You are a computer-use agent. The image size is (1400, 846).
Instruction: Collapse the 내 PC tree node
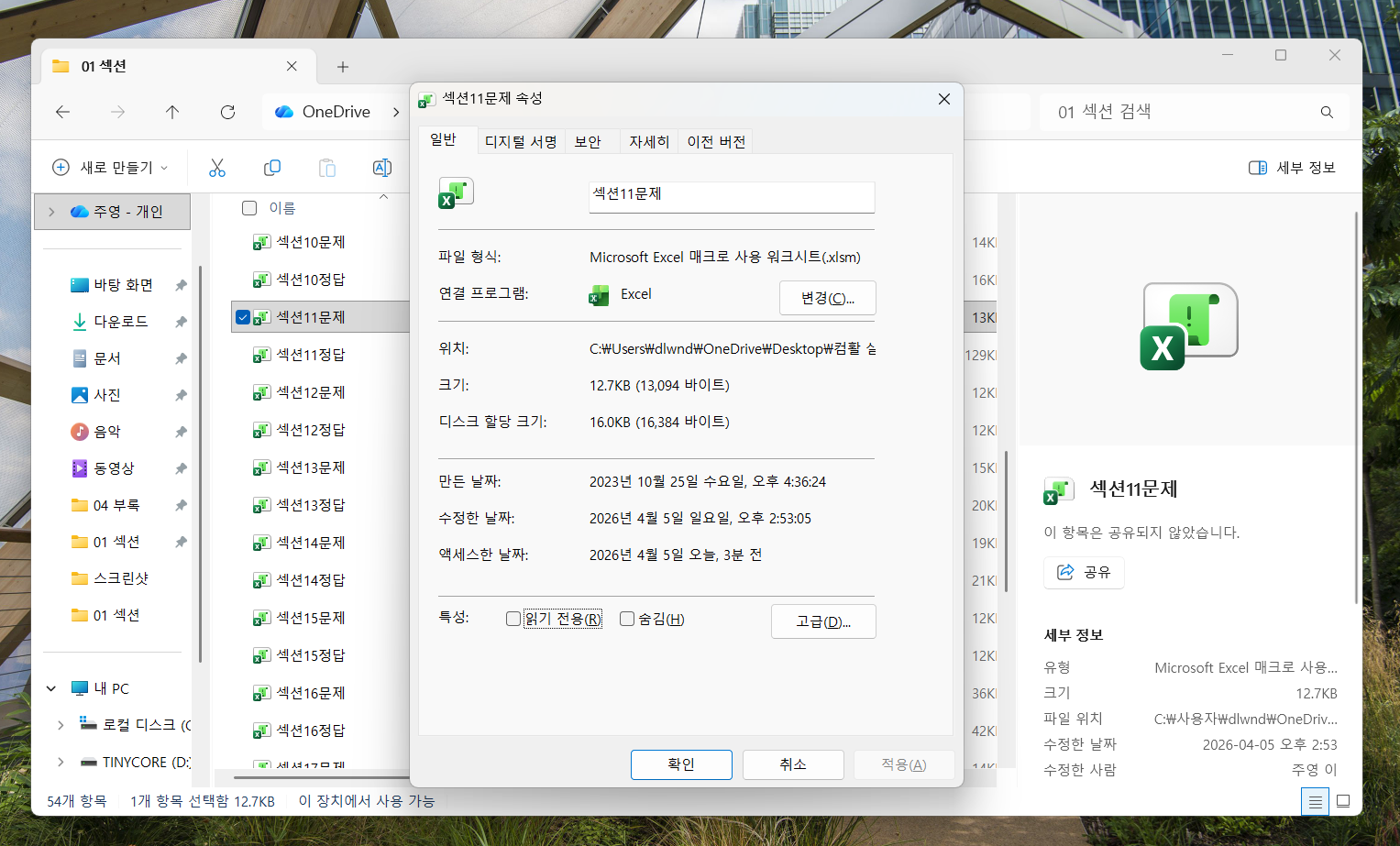point(51,688)
